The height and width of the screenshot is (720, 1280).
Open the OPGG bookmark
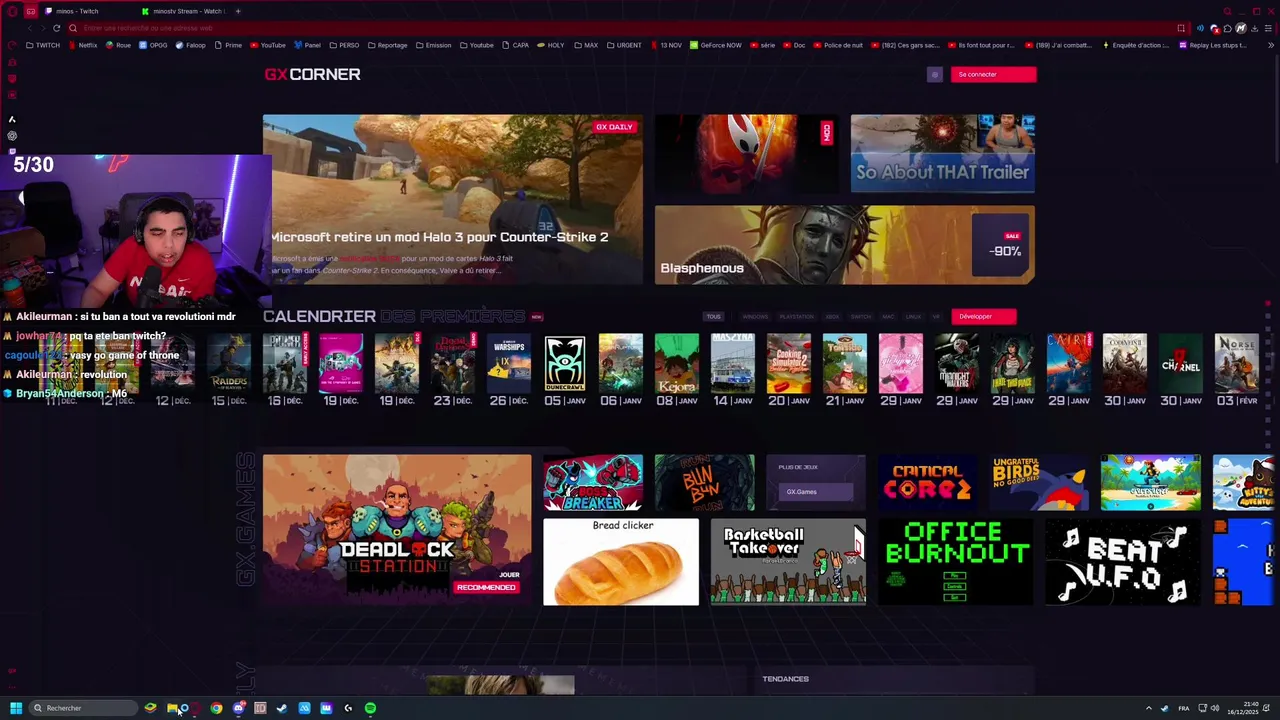pos(154,45)
